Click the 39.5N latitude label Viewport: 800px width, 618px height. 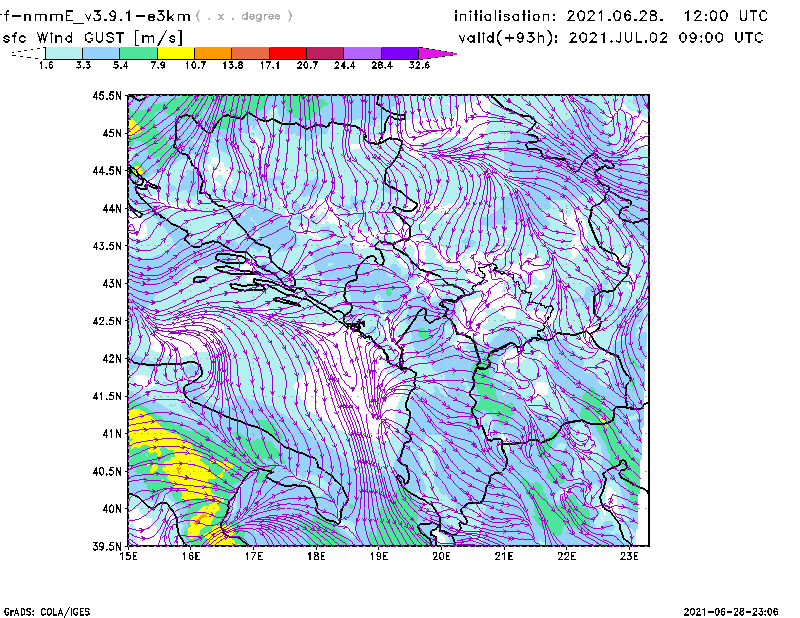(x=107, y=547)
